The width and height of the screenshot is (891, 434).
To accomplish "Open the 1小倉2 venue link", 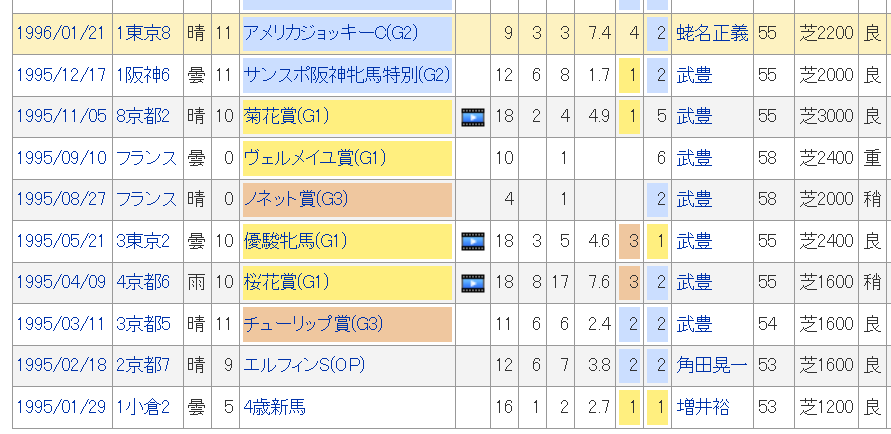I will [x=143, y=407].
